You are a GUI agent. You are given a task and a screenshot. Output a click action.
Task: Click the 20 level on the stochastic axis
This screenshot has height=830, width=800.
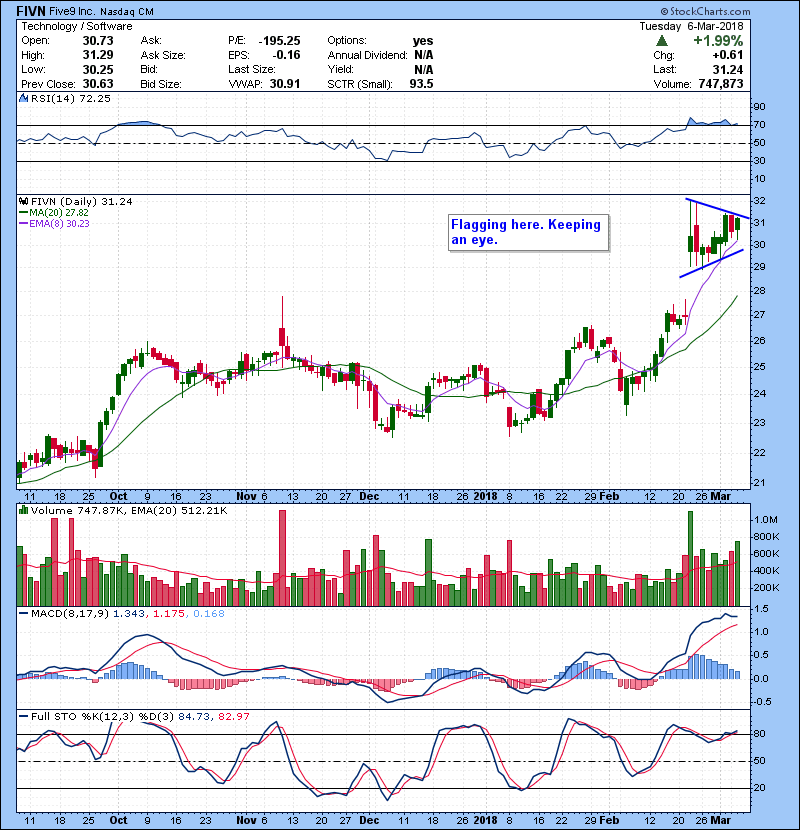[759, 788]
